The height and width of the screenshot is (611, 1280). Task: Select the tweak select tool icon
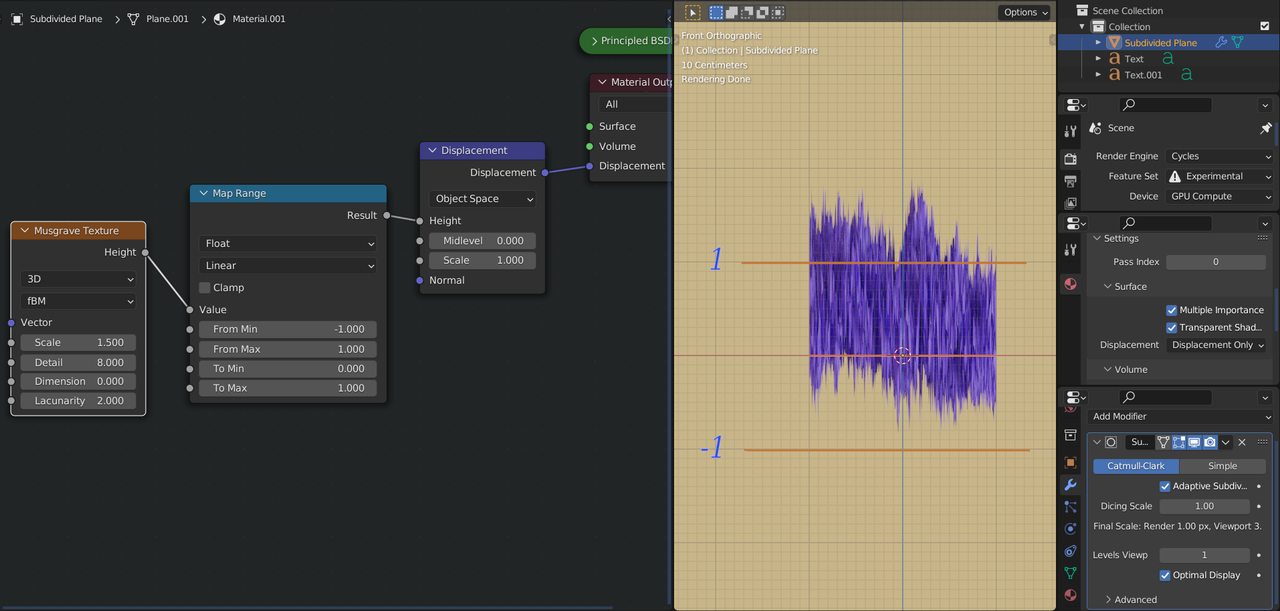tap(692, 12)
